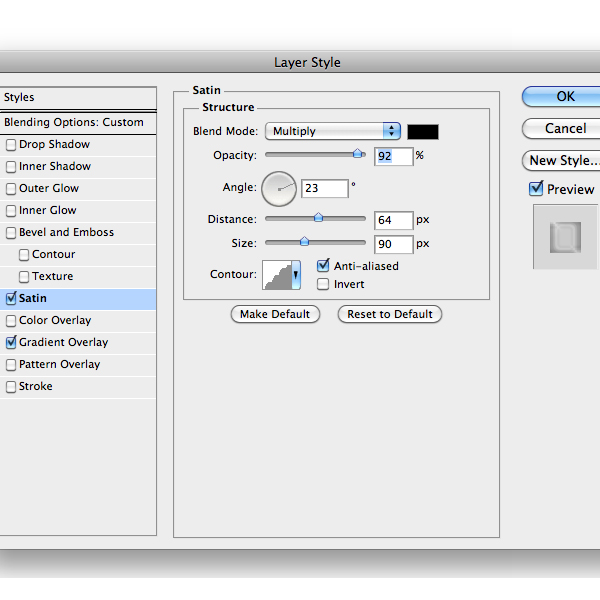This screenshot has height=600, width=600.
Task: Select the Gradient Overlay label
Action: (x=64, y=342)
